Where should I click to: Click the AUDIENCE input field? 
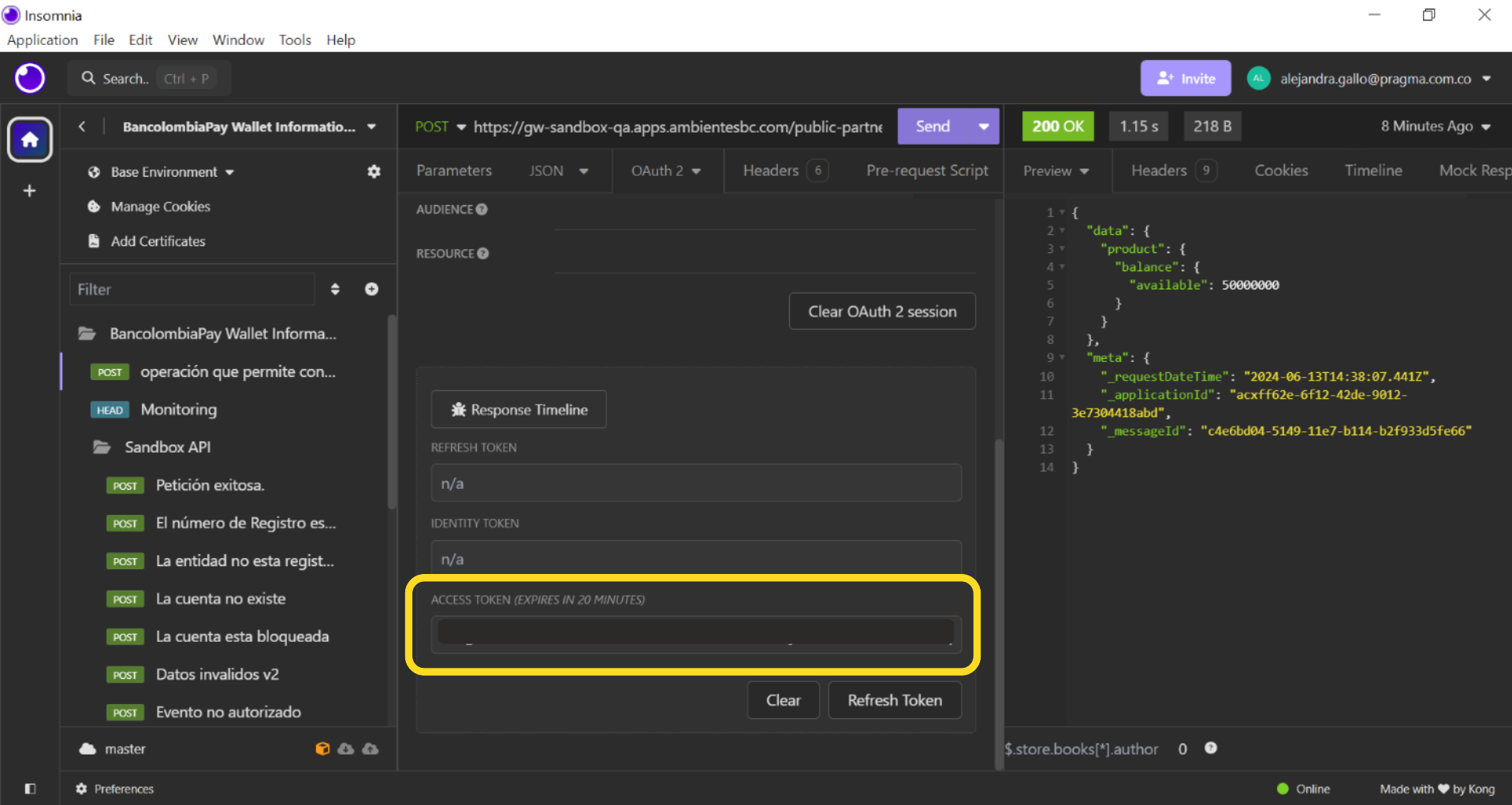(x=765, y=213)
